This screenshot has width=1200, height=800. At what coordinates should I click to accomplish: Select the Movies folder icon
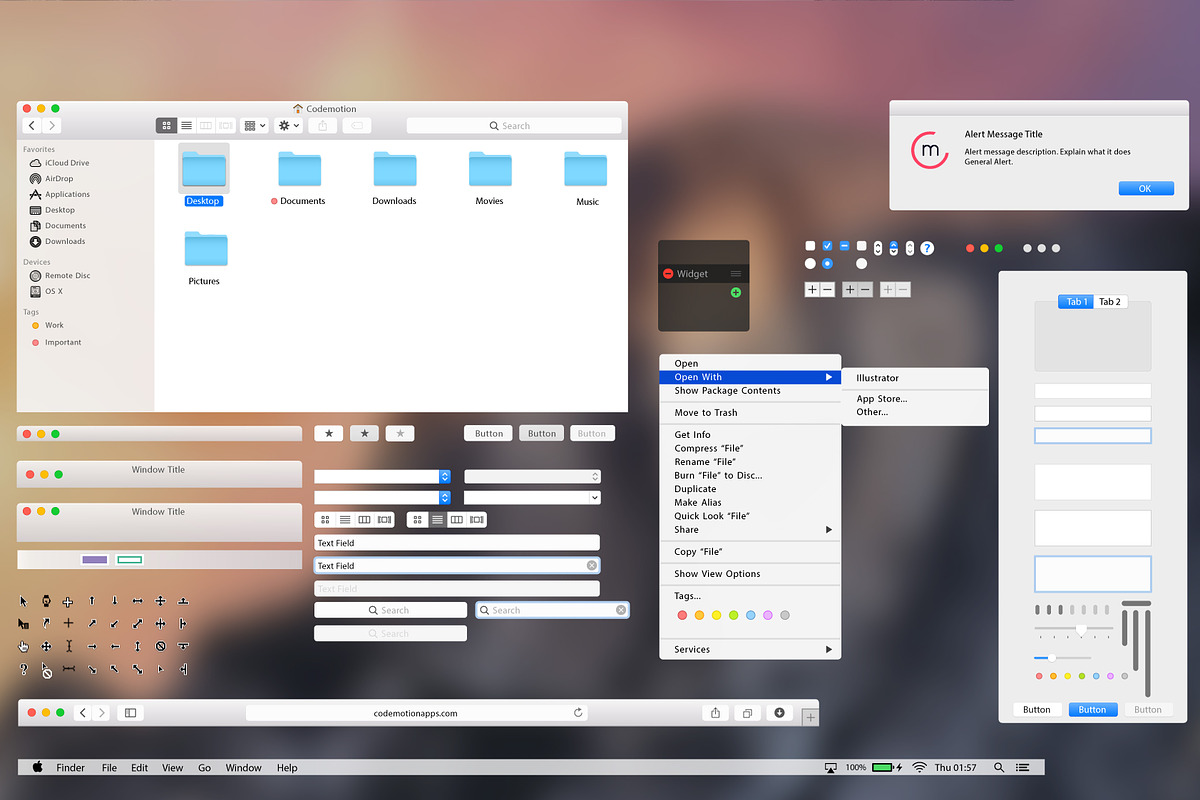click(490, 170)
